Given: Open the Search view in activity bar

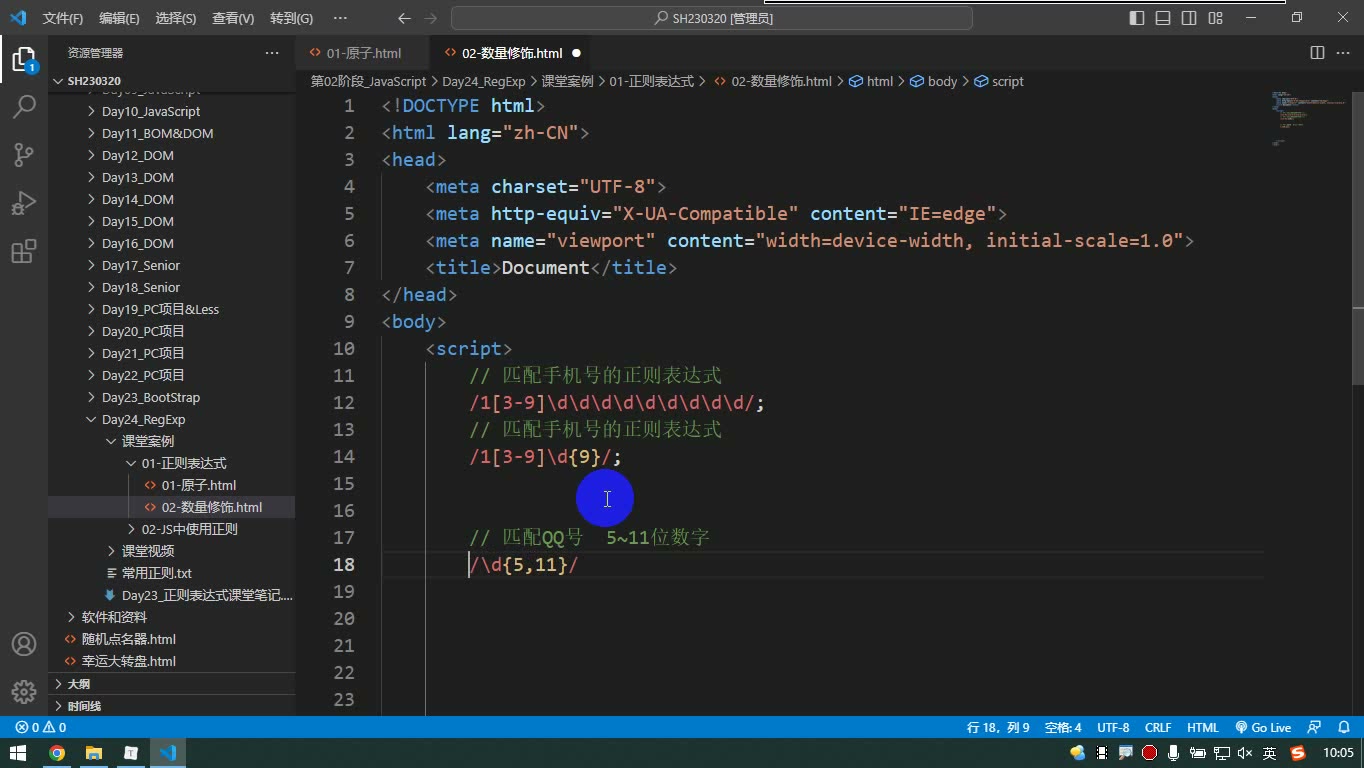Looking at the screenshot, I should [x=24, y=106].
